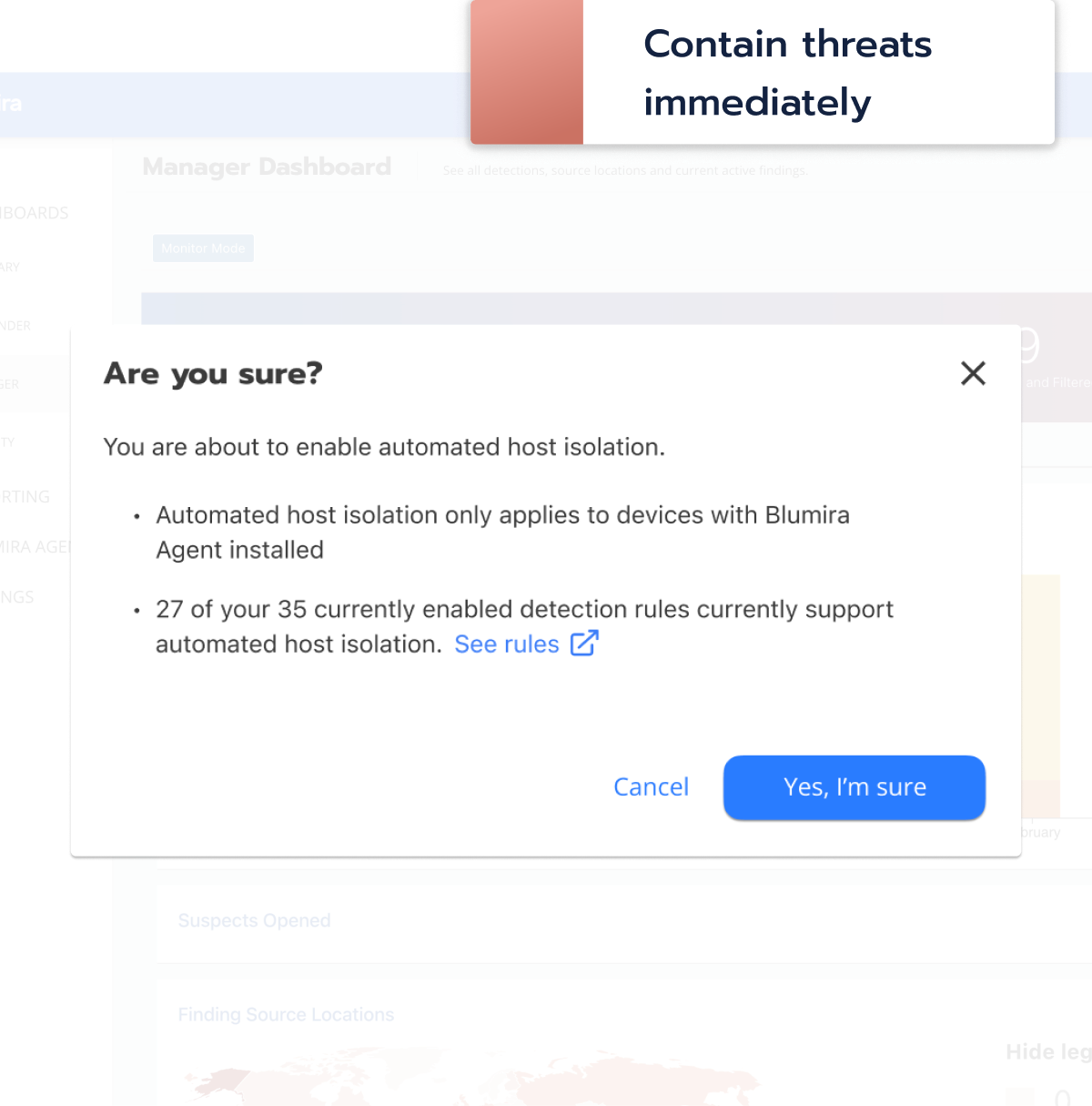Expand the Finding Source Locations panel

(286, 1014)
